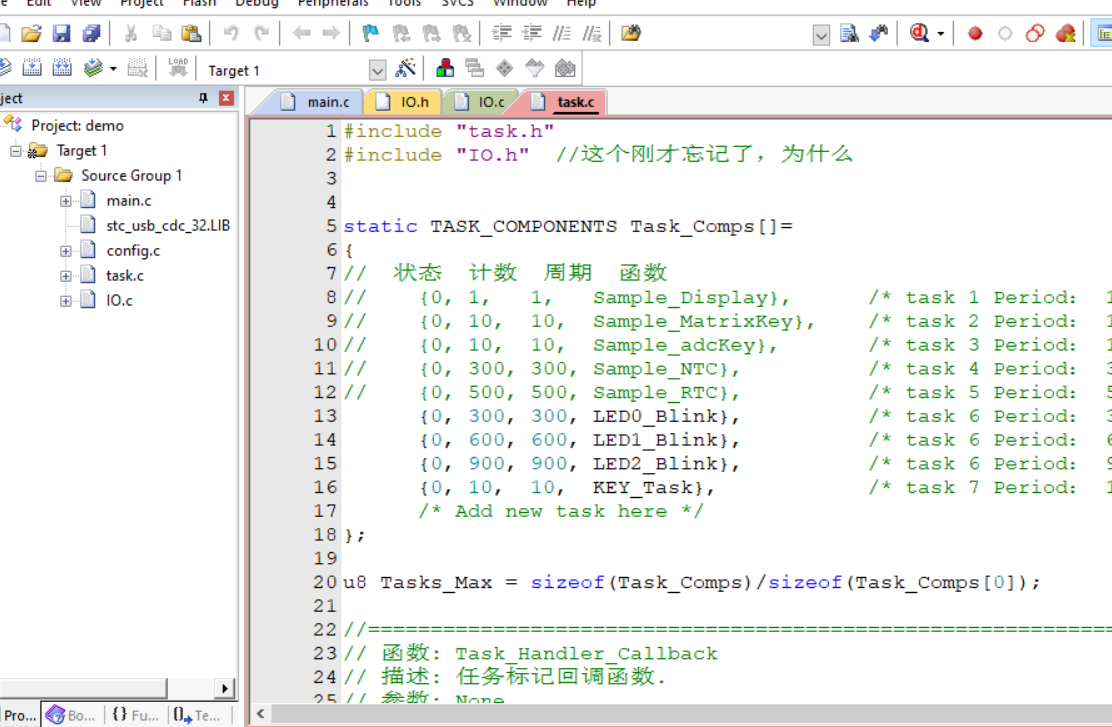Screen dimensions: 1112x727
Task: Save the current file with floppy icon
Action: [x=62, y=33]
